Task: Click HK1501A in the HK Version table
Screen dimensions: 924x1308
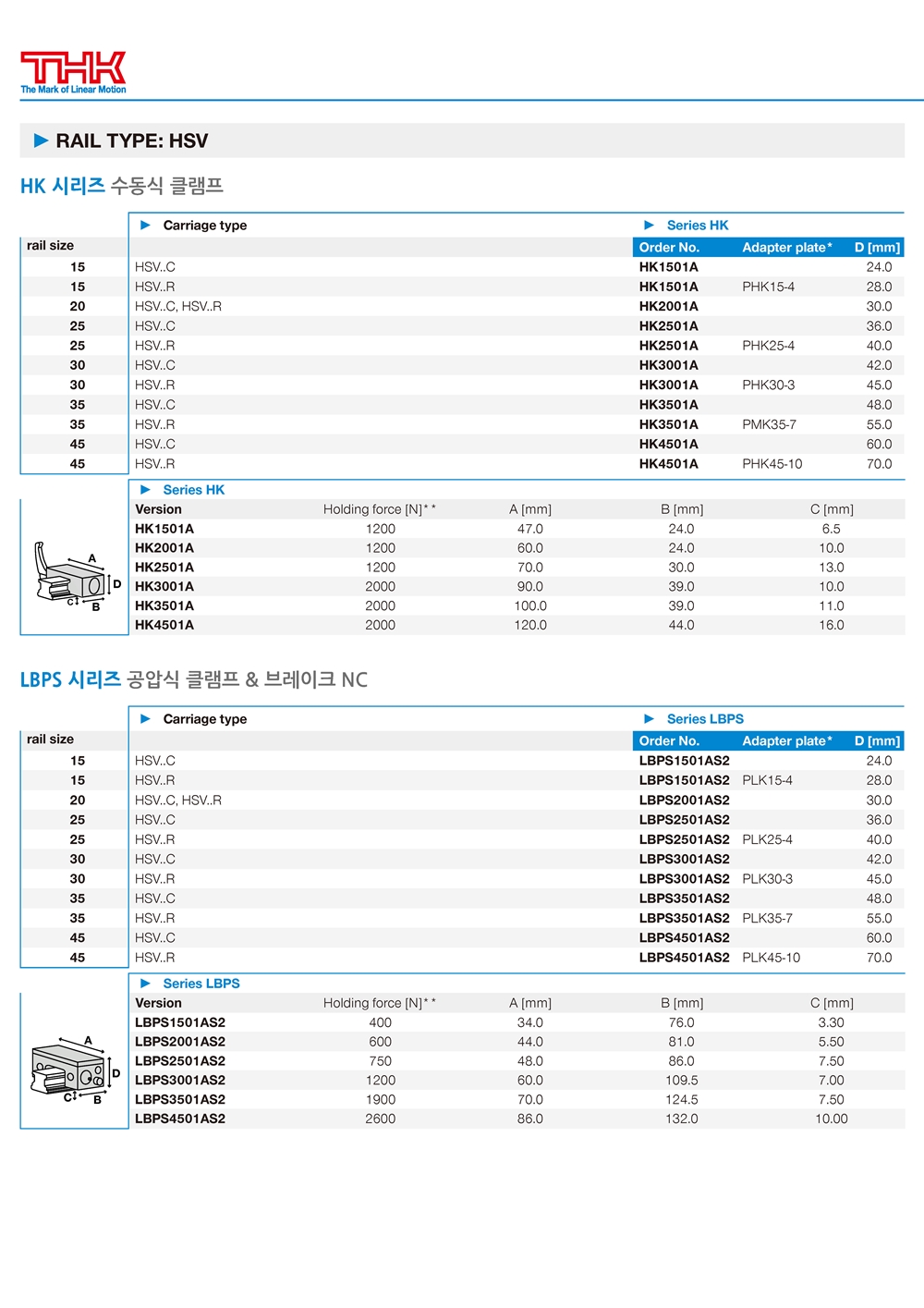Action: pyautogui.click(x=164, y=529)
